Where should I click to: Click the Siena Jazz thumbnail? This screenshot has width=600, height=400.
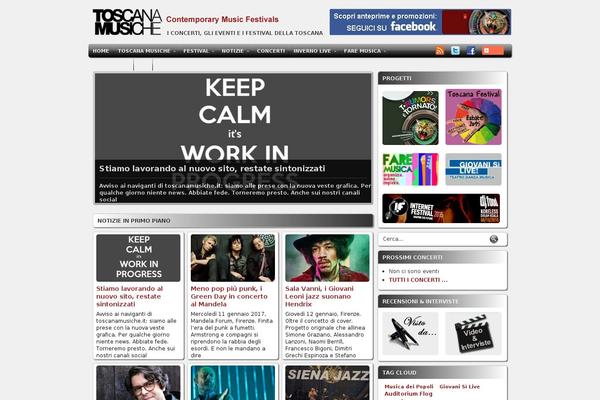point(327,383)
